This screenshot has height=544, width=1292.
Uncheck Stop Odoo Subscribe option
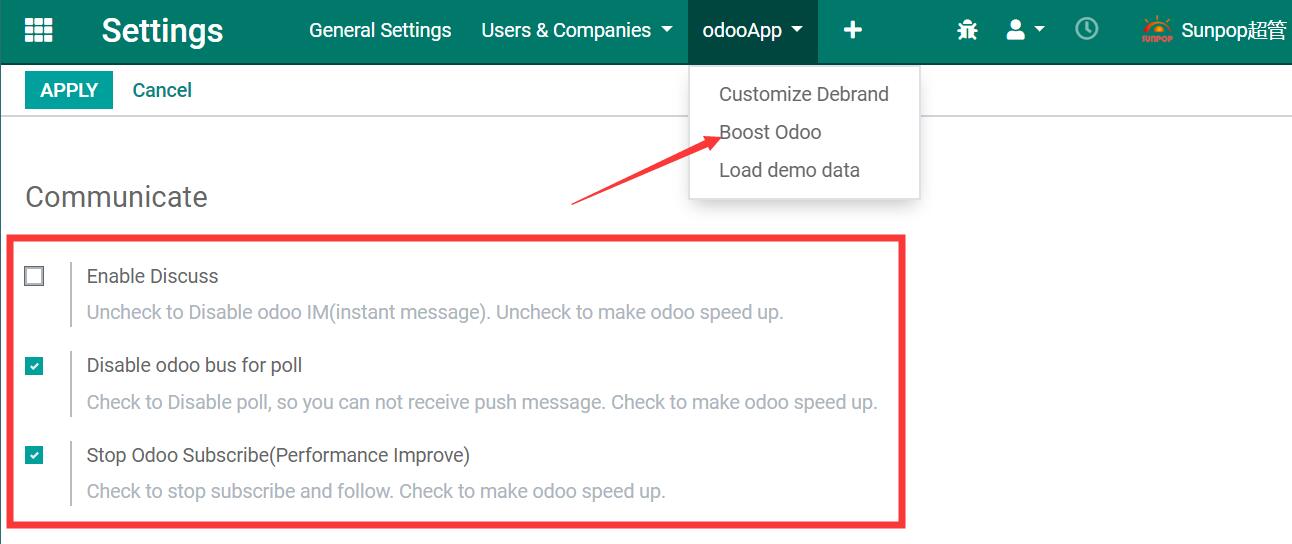(35, 455)
